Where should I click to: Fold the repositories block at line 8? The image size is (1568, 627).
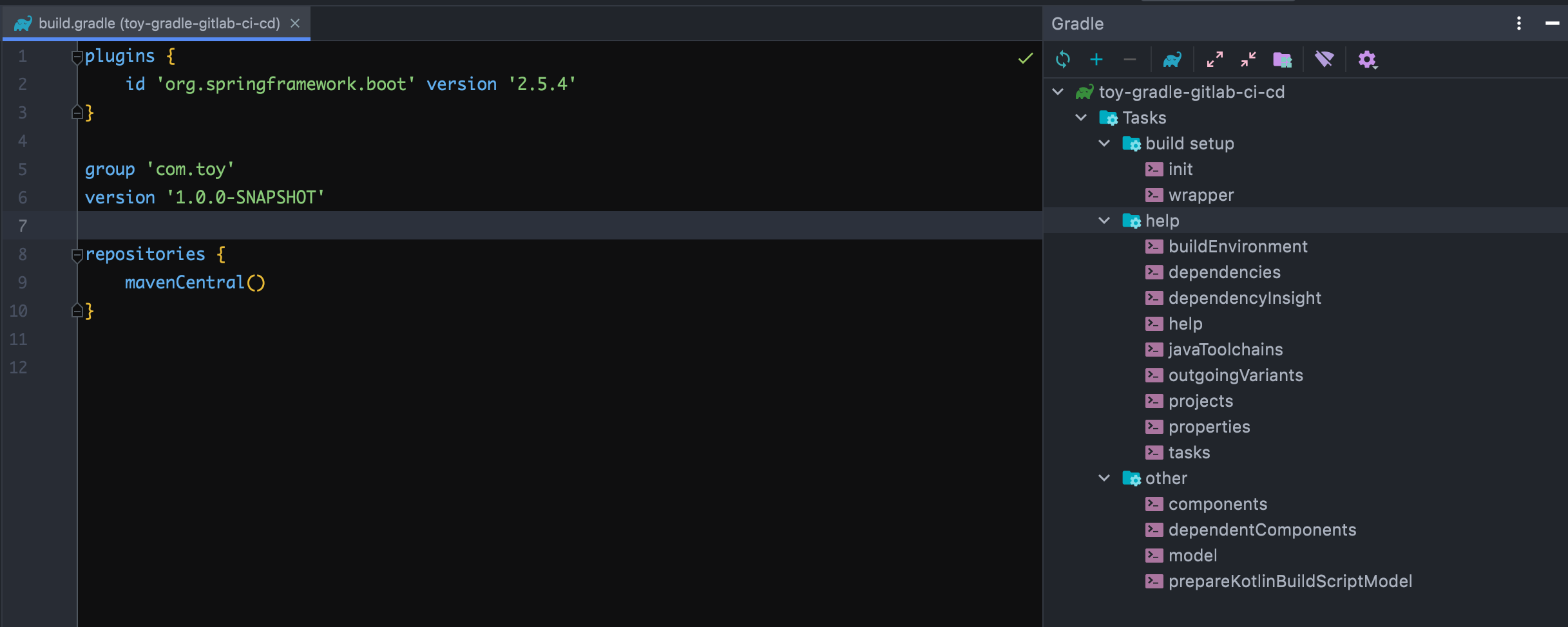[x=77, y=256]
